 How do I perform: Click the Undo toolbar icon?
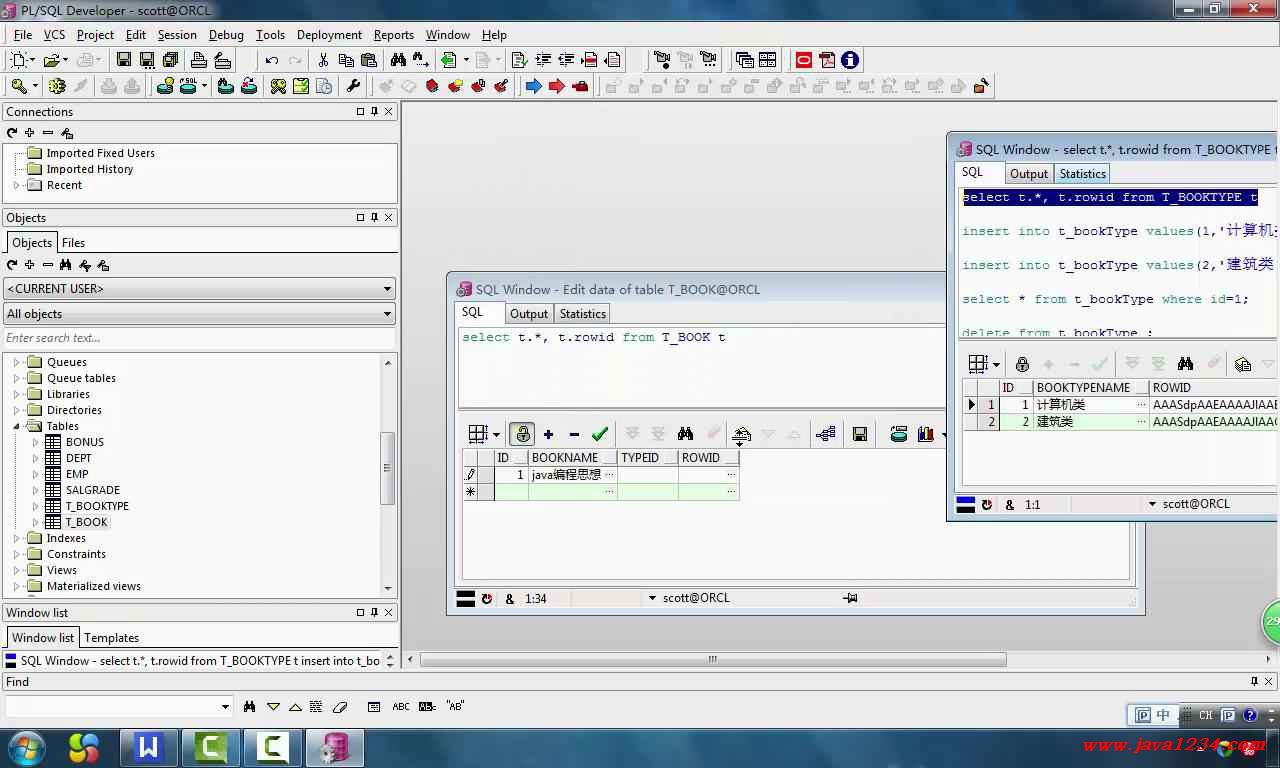[x=272, y=60]
